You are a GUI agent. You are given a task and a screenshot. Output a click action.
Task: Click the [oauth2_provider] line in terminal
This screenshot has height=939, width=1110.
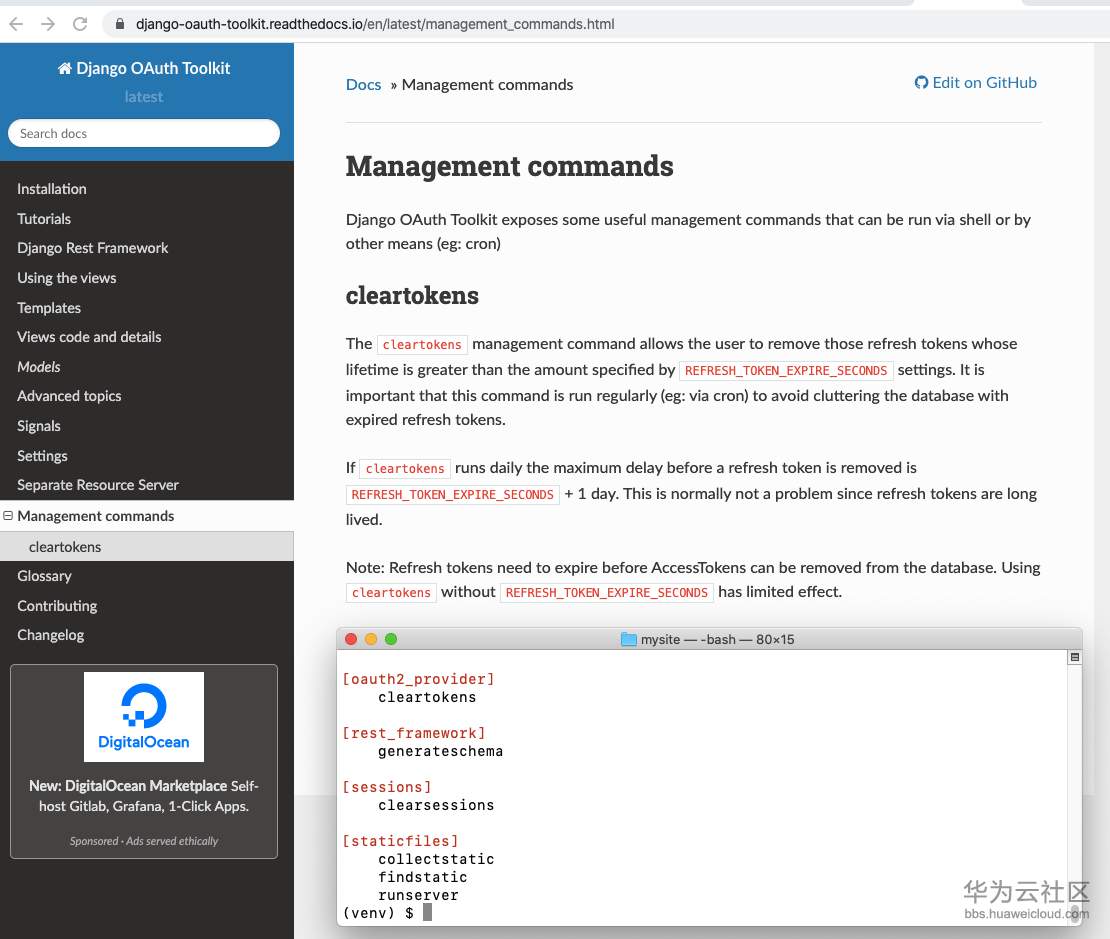tap(418, 679)
